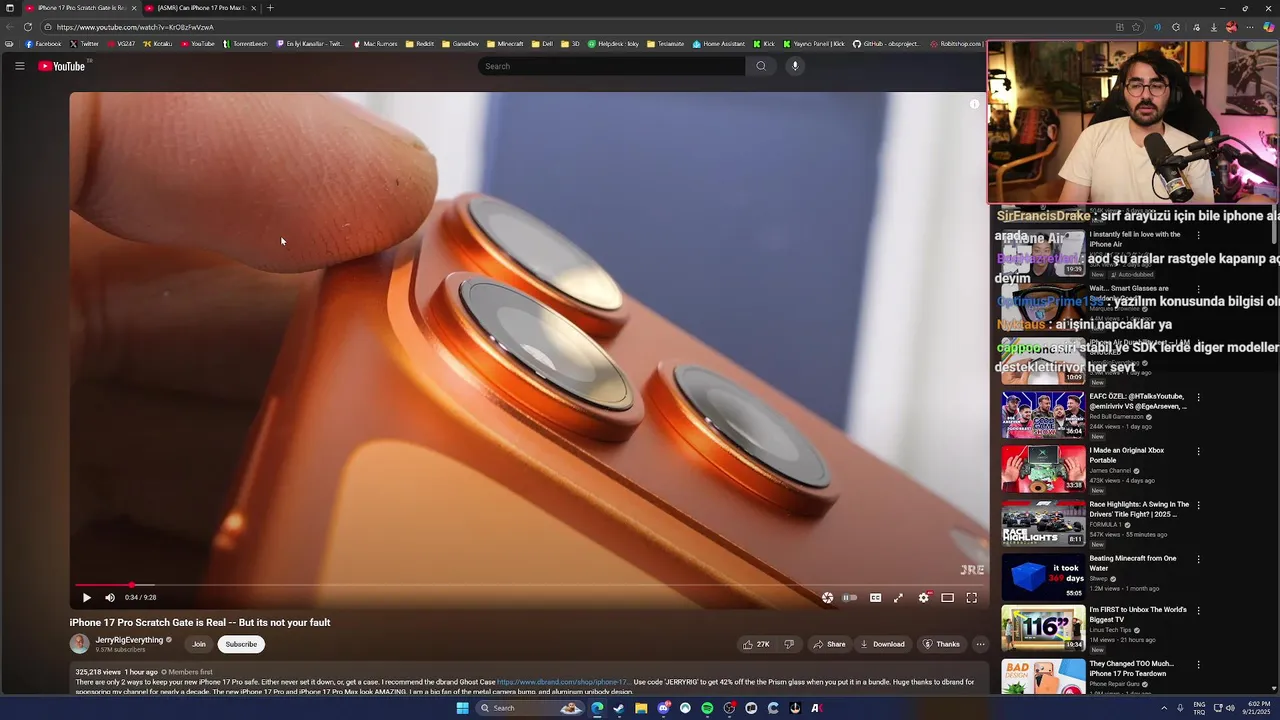Switch to theater mode
This screenshot has width=1280, height=720.
947,598
